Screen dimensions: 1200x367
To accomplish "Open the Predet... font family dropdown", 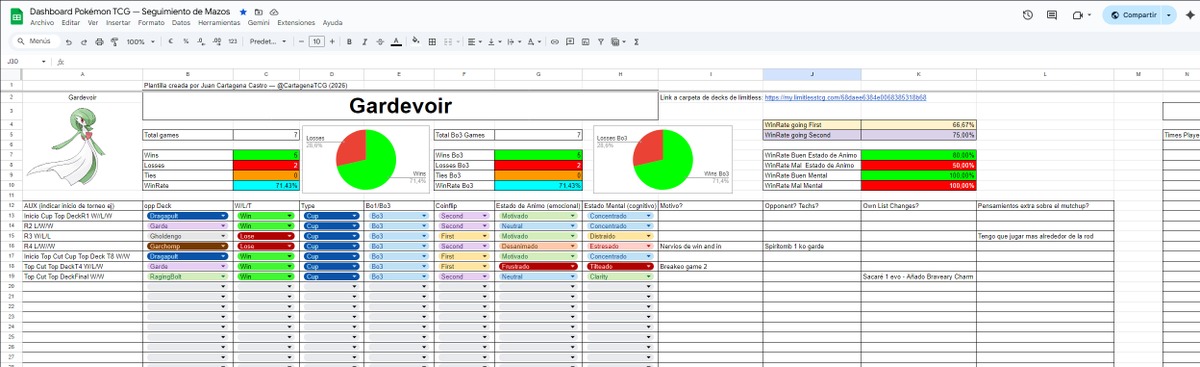I will [267, 42].
